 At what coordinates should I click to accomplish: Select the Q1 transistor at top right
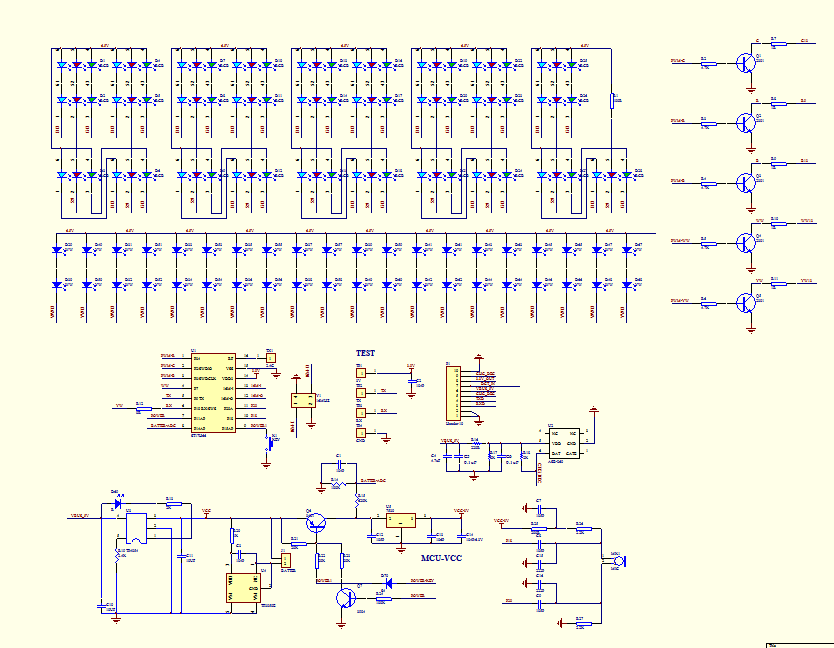(x=745, y=63)
